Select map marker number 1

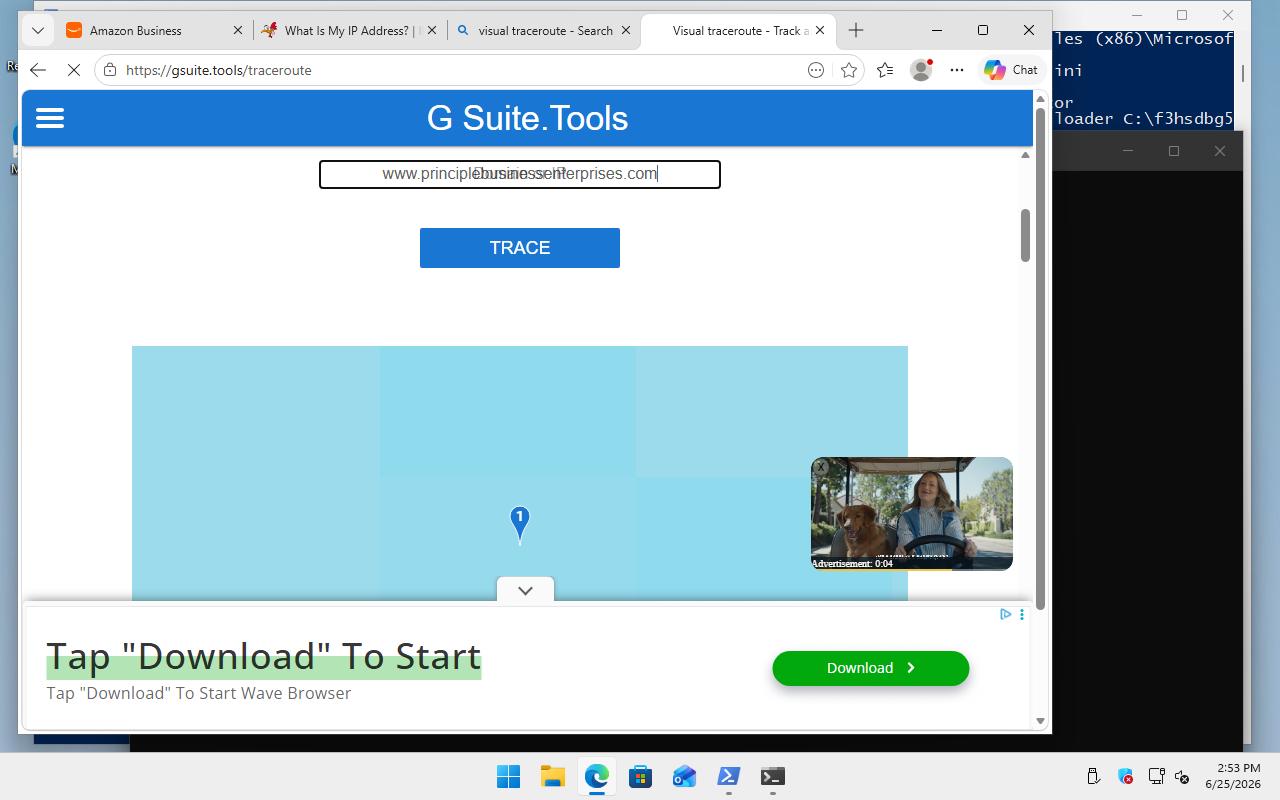[520, 522]
